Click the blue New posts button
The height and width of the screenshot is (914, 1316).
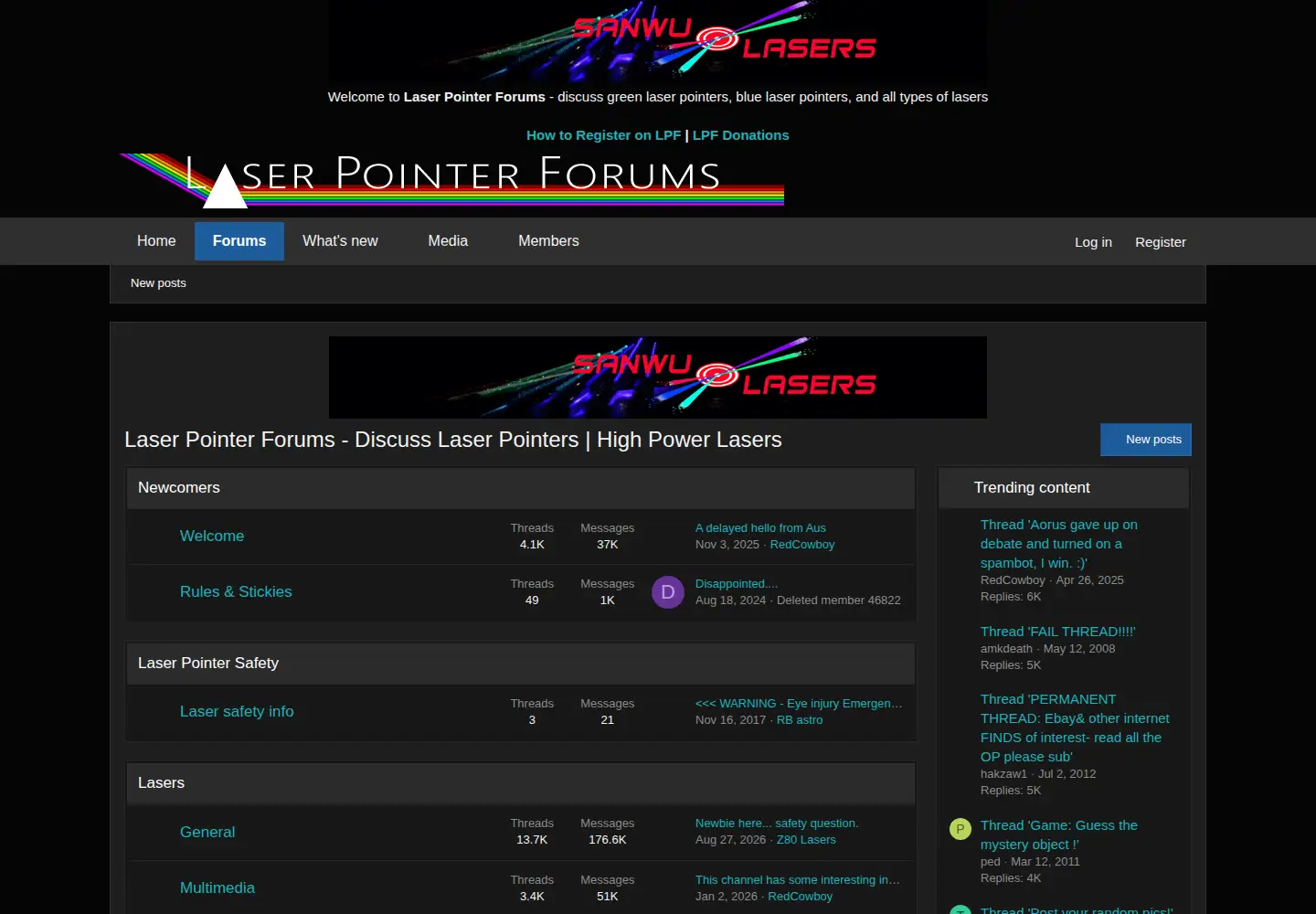(1146, 440)
